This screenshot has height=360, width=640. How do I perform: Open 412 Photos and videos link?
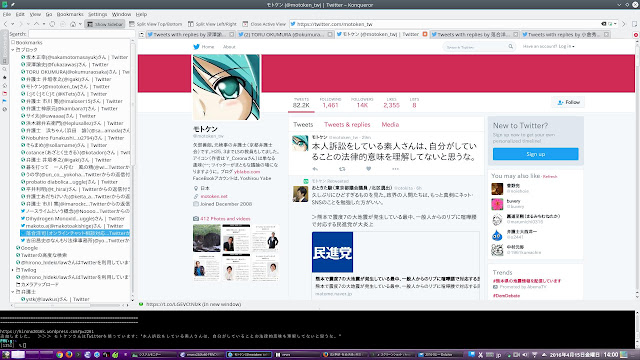(225, 219)
